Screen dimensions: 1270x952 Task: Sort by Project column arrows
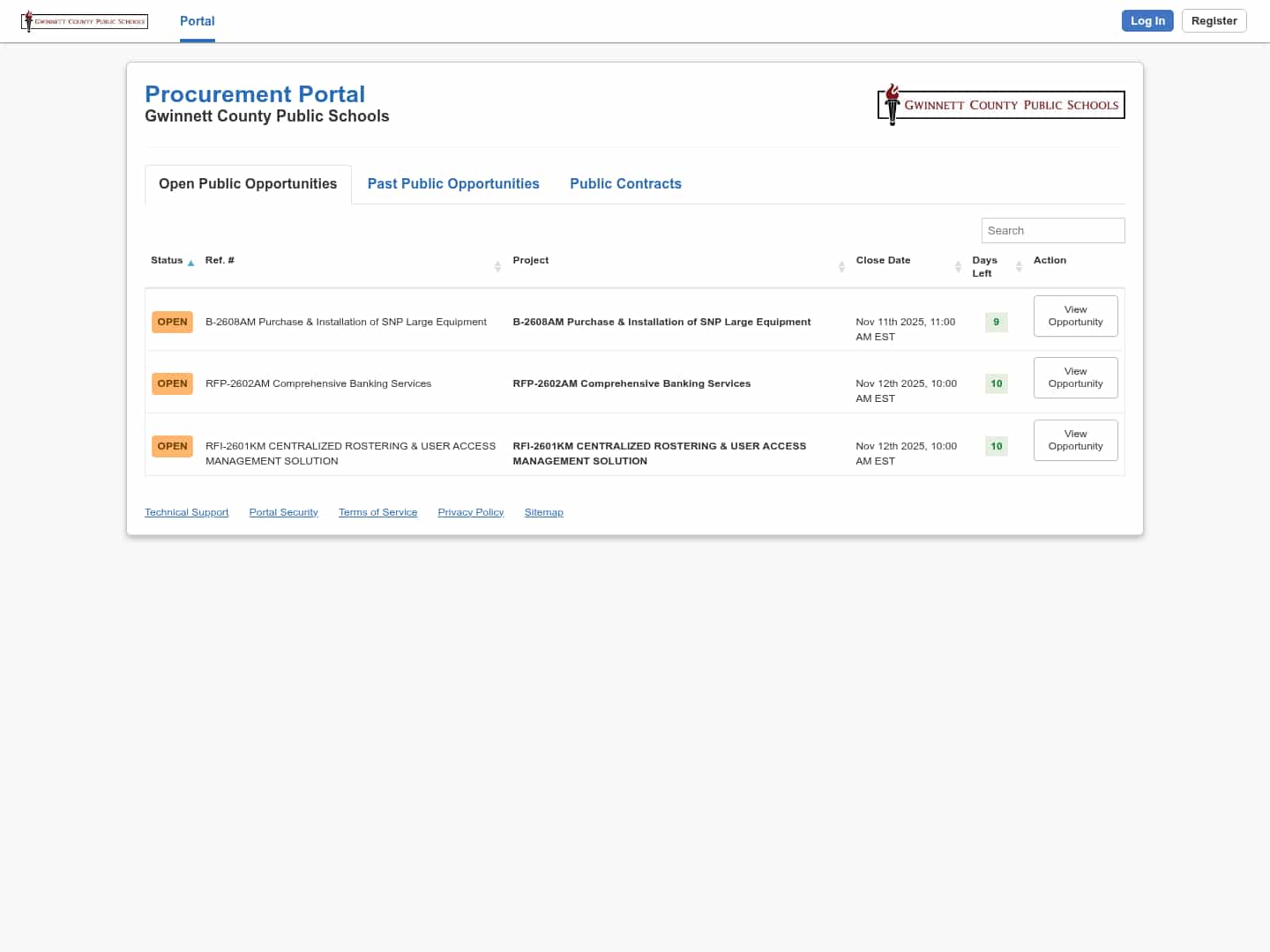841,266
